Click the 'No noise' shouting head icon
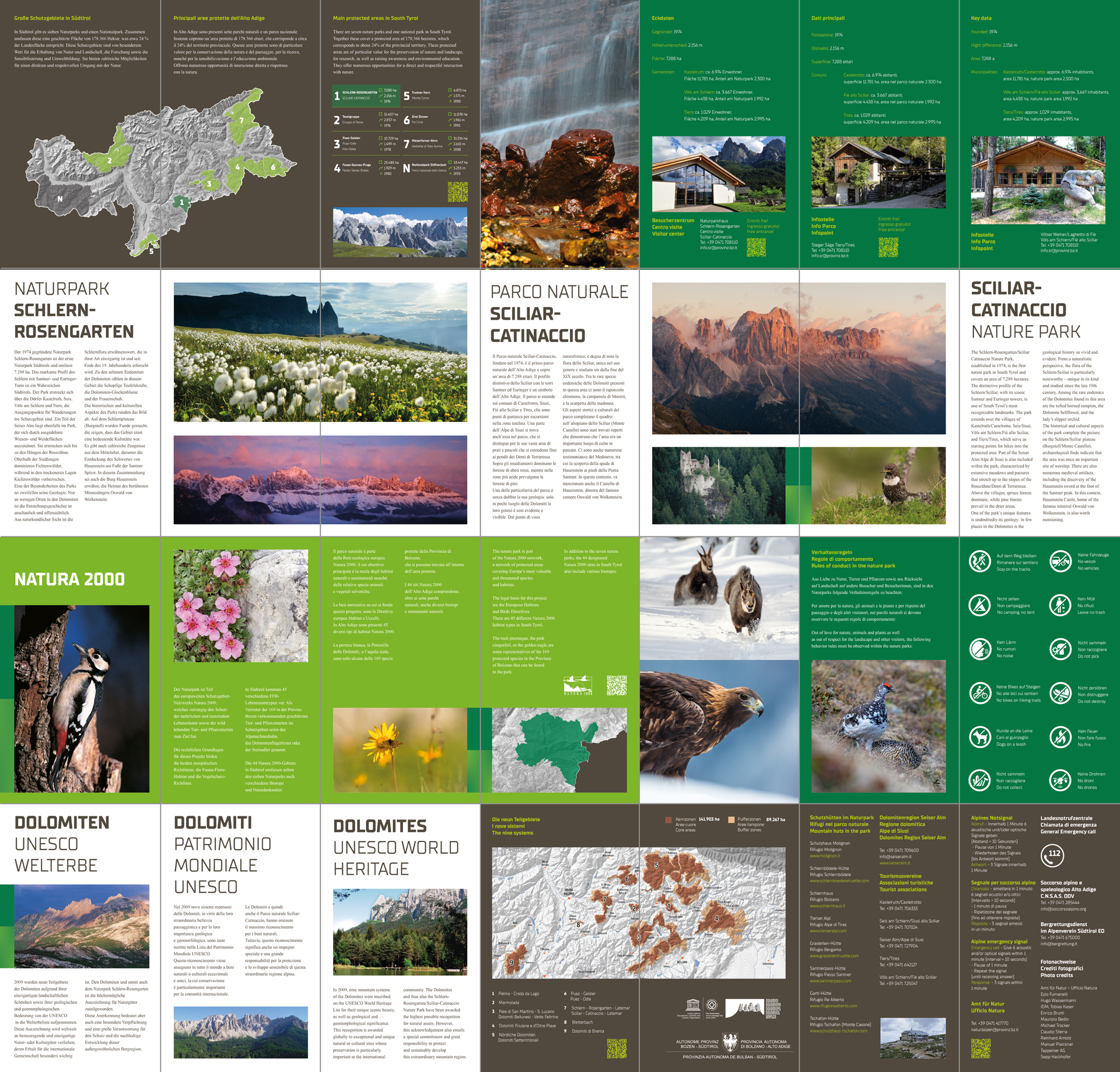Image resolution: width=1120 pixels, height=1072 pixels. (980, 648)
